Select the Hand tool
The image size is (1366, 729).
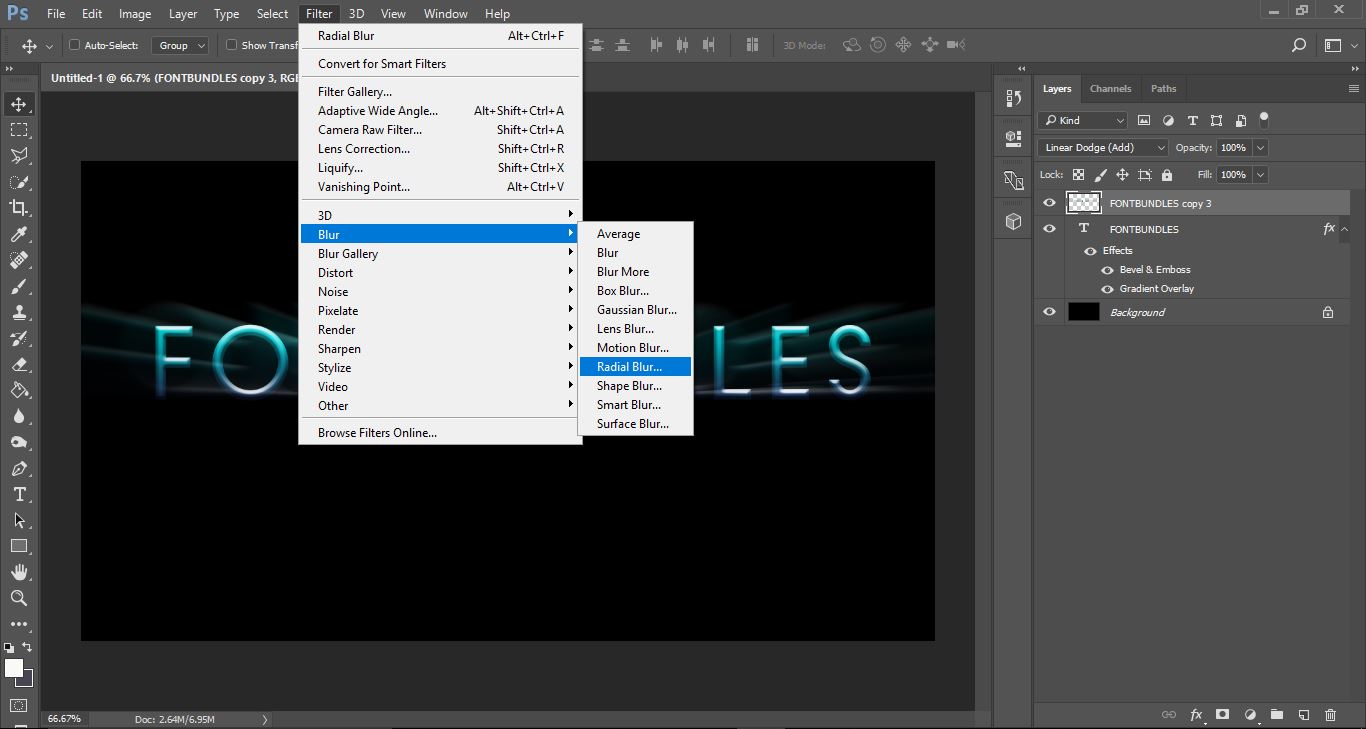[x=18, y=572]
